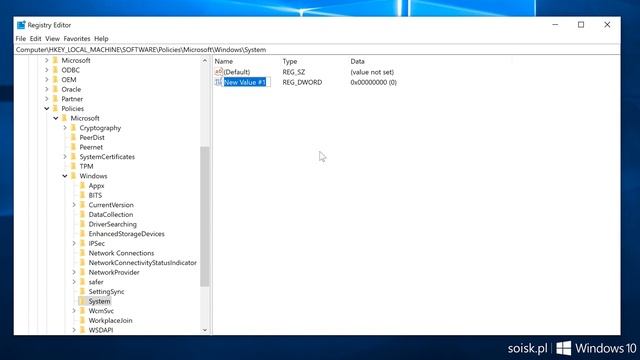The image size is (640, 360).
Task: Expand the SystemCertificates key
Action: click(x=65, y=157)
